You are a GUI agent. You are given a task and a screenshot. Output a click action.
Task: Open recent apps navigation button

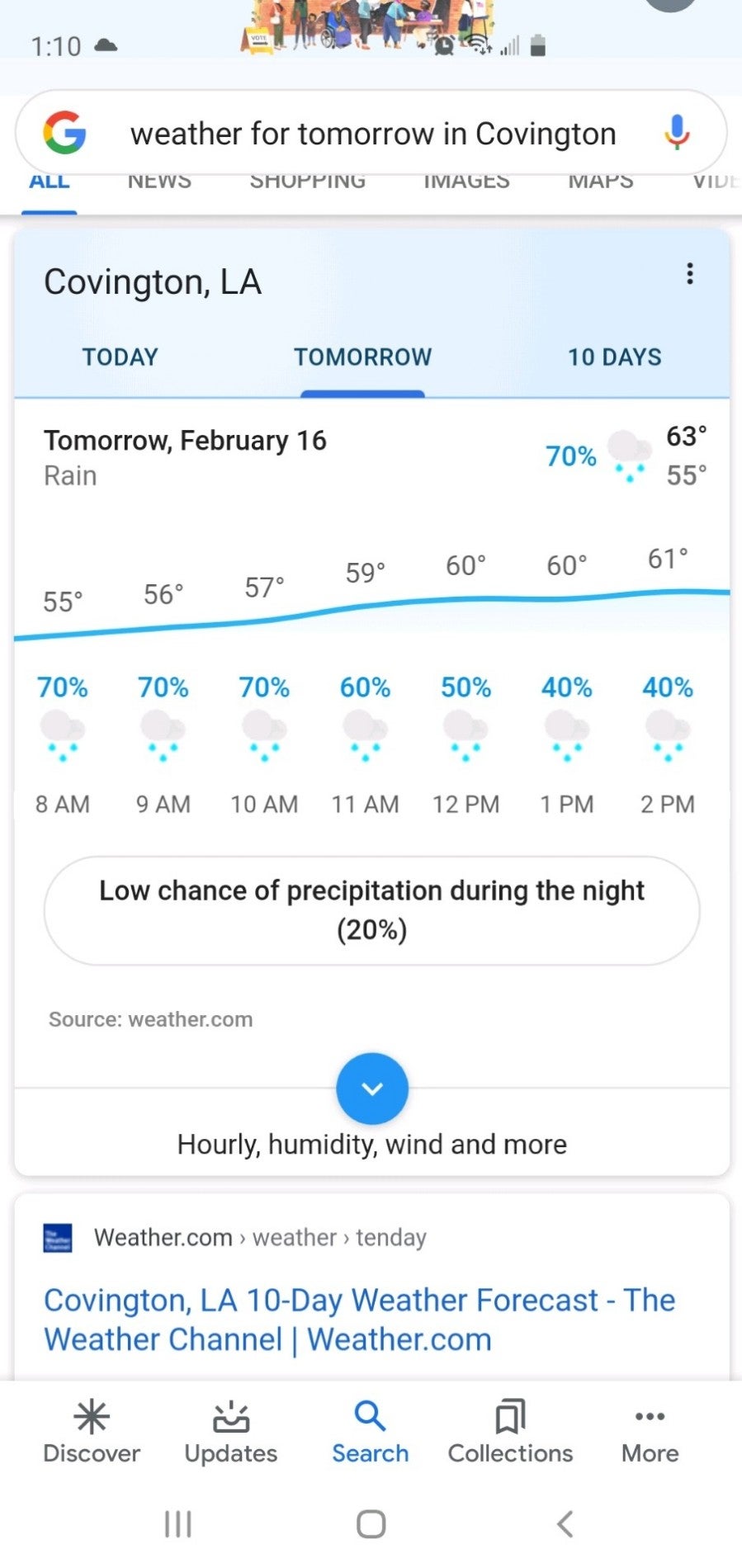point(178,1523)
